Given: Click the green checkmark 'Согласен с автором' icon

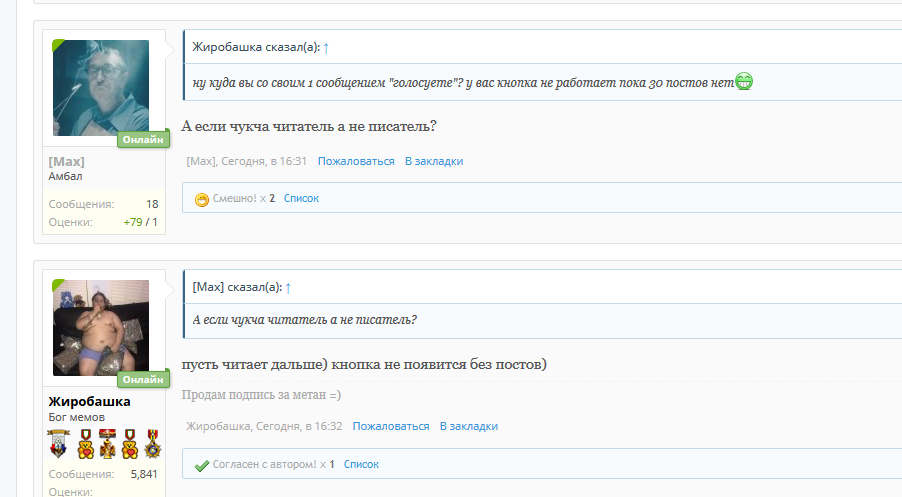Looking at the screenshot, I should pos(202,465).
